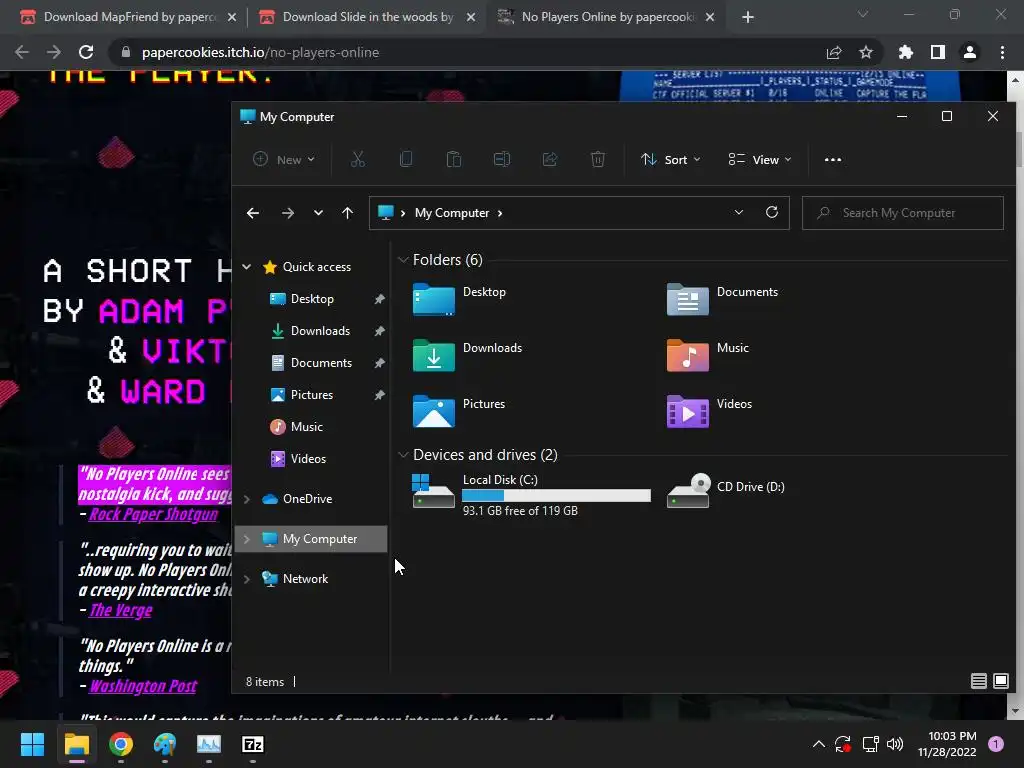Click the Delete trash icon in toolbar
The height and width of the screenshot is (768, 1024).
pyautogui.click(x=598, y=159)
